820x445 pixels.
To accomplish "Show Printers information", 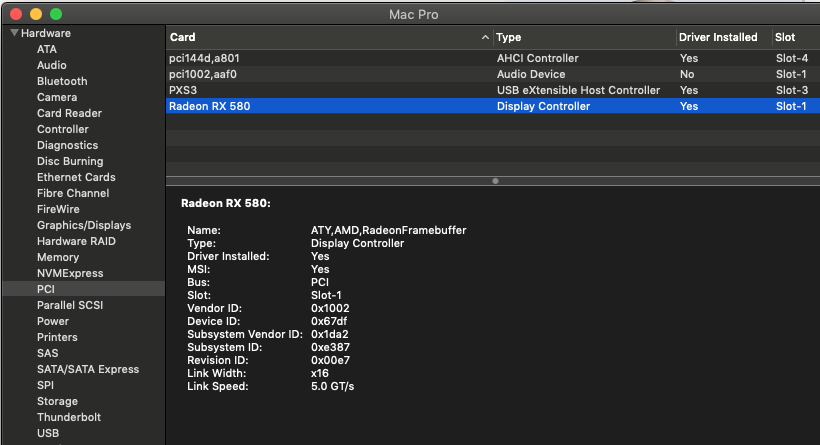I will coord(57,337).
